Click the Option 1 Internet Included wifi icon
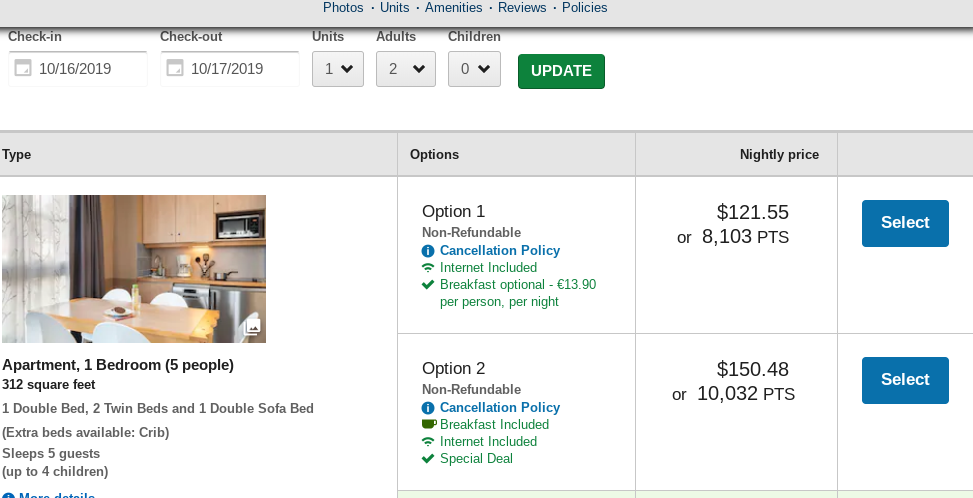973x498 pixels. click(428, 268)
